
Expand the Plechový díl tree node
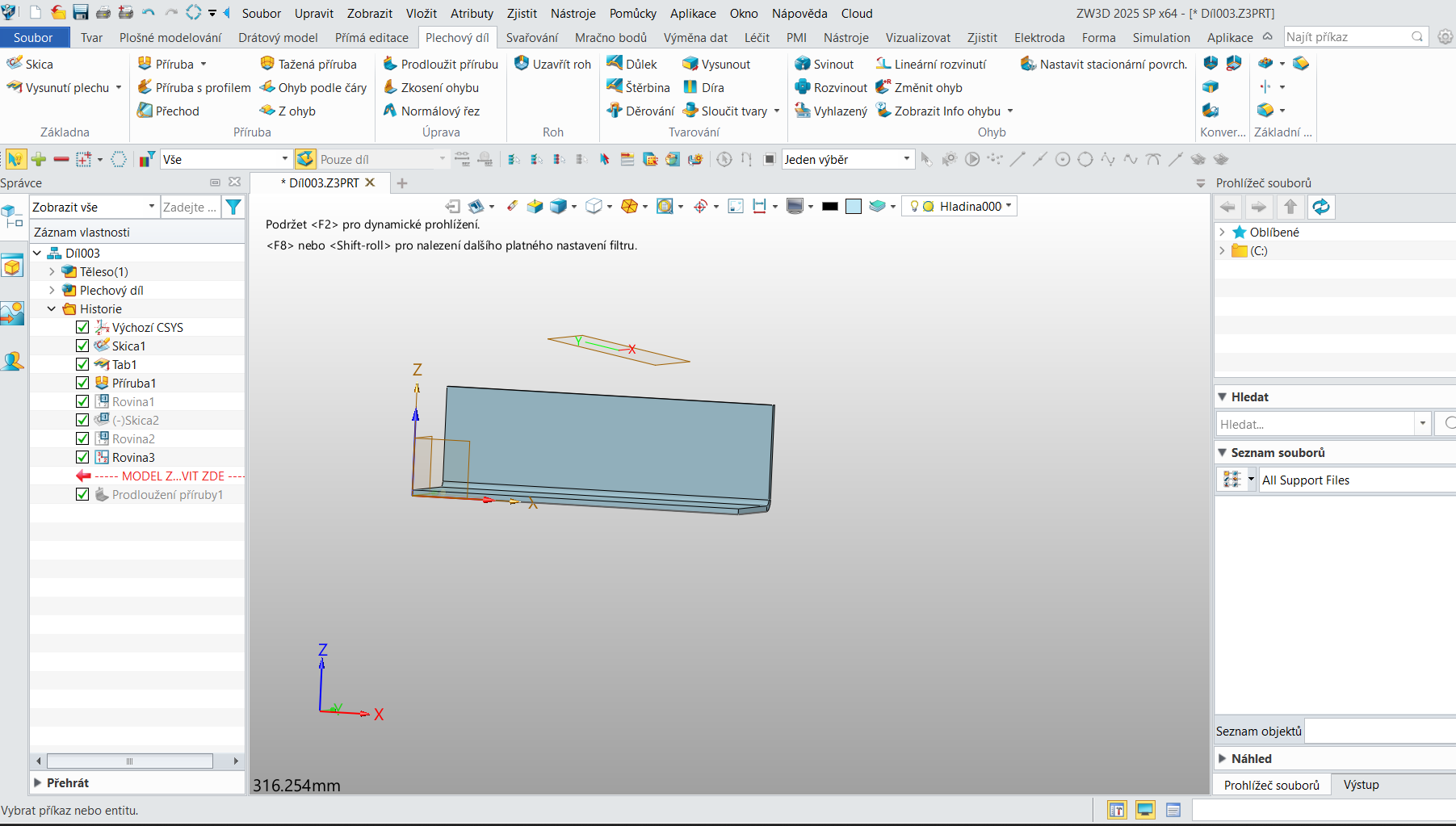coord(52,290)
